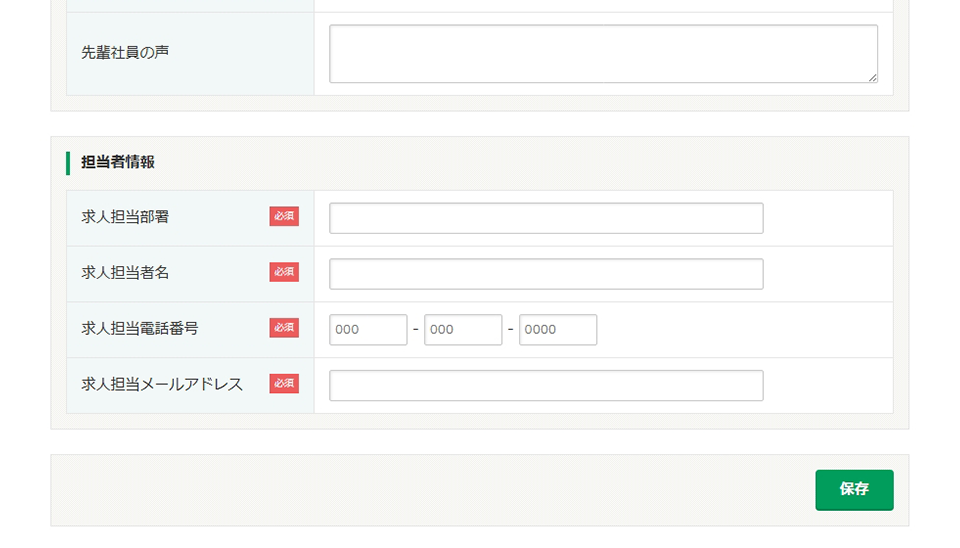Click the 先輩社員の声 label
Viewport: 960px width, 548px height.
point(125,52)
